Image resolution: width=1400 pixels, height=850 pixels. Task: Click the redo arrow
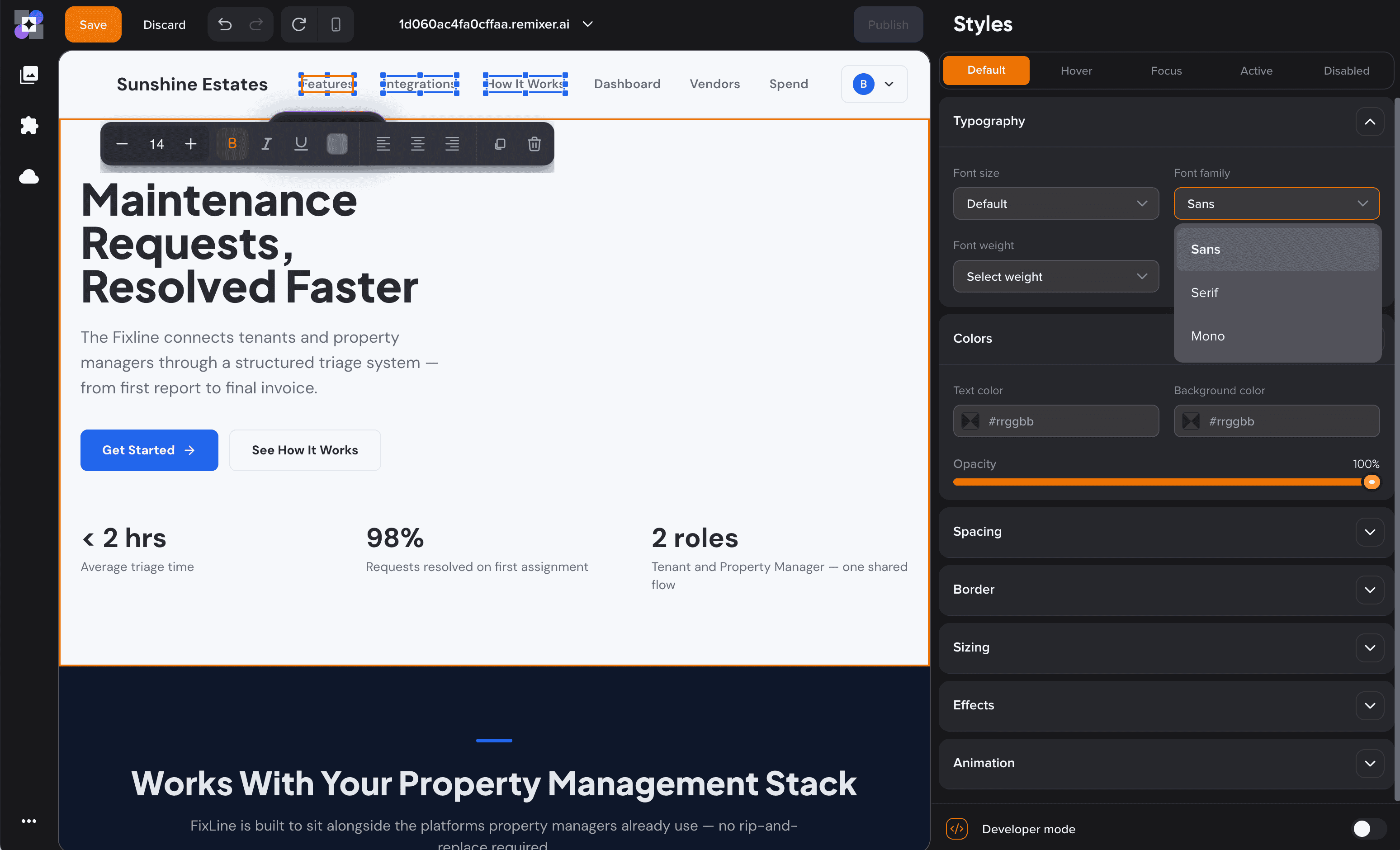click(x=256, y=24)
